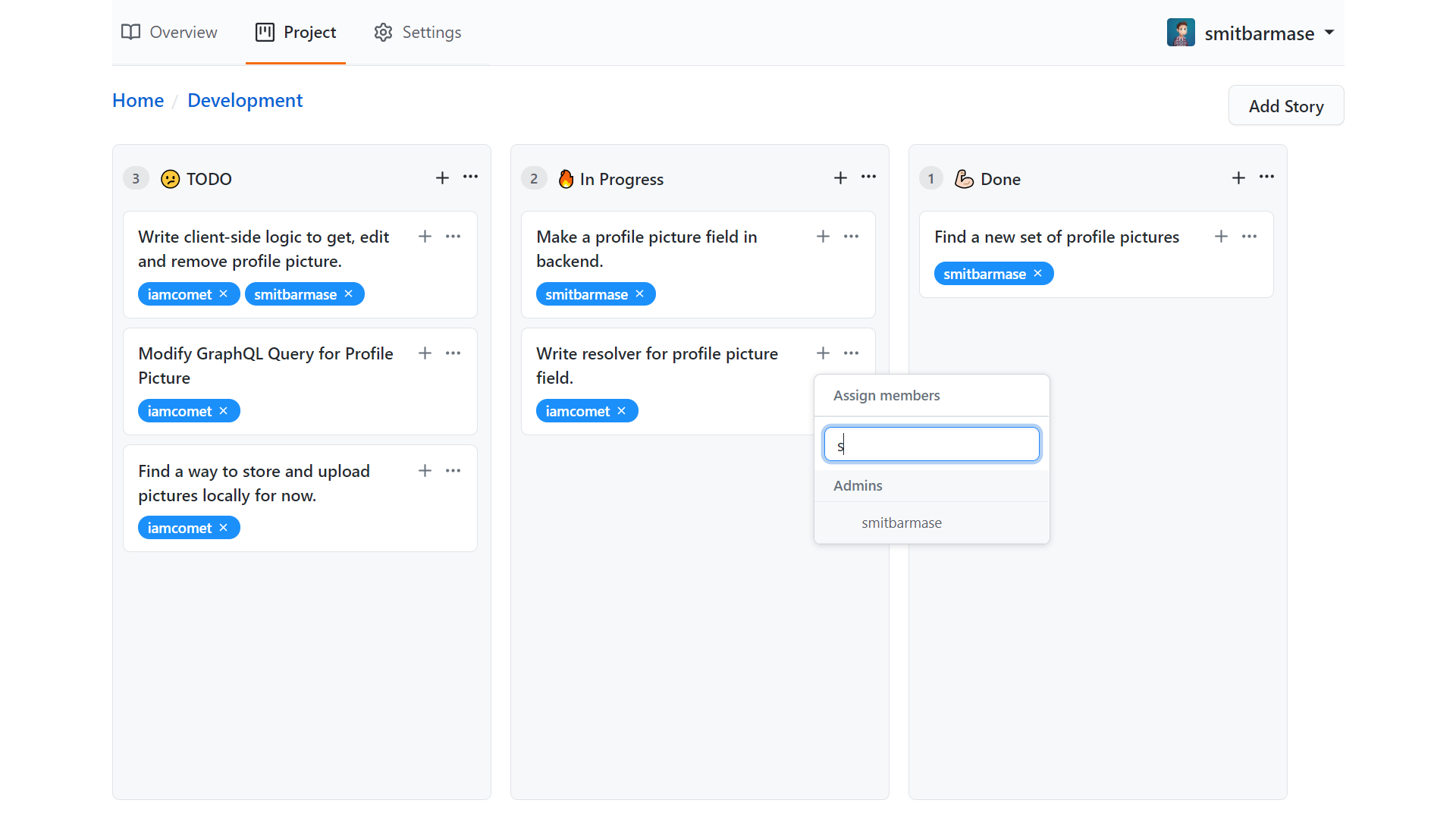Click plus on Make a profile picture field card
This screenshot has height=819, width=1456.
[x=823, y=237]
